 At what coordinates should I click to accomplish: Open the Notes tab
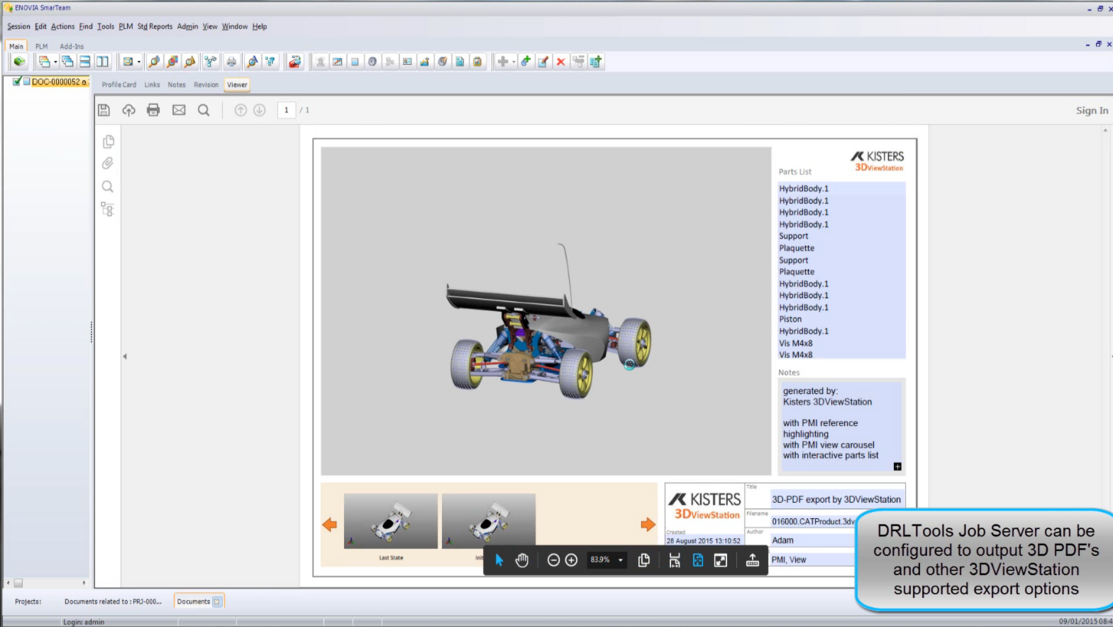(x=176, y=84)
